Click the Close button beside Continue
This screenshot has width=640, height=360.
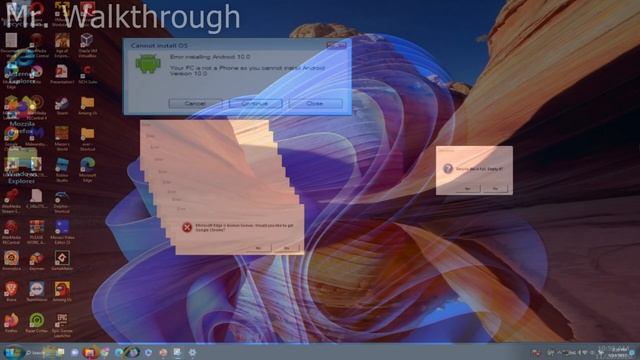(x=315, y=104)
